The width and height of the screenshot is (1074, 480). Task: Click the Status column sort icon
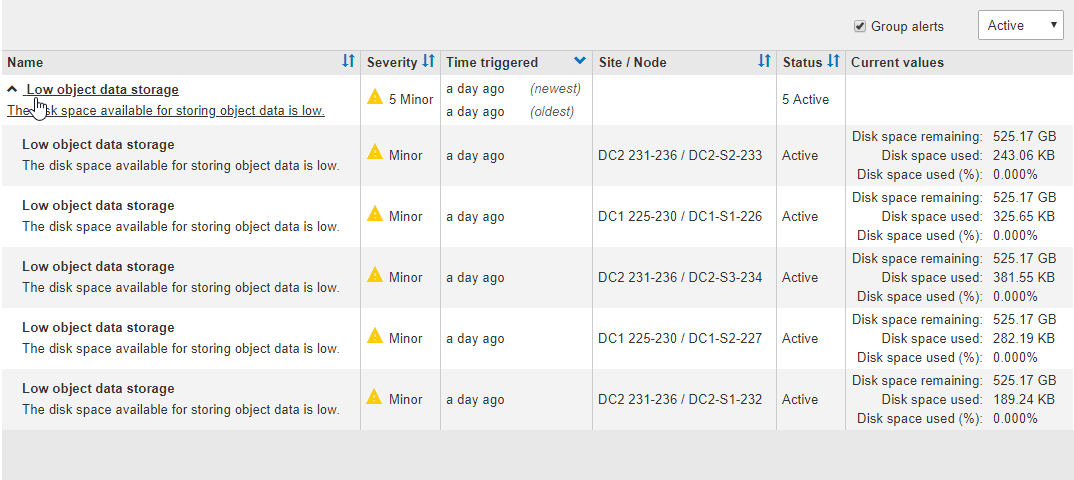(833, 62)
